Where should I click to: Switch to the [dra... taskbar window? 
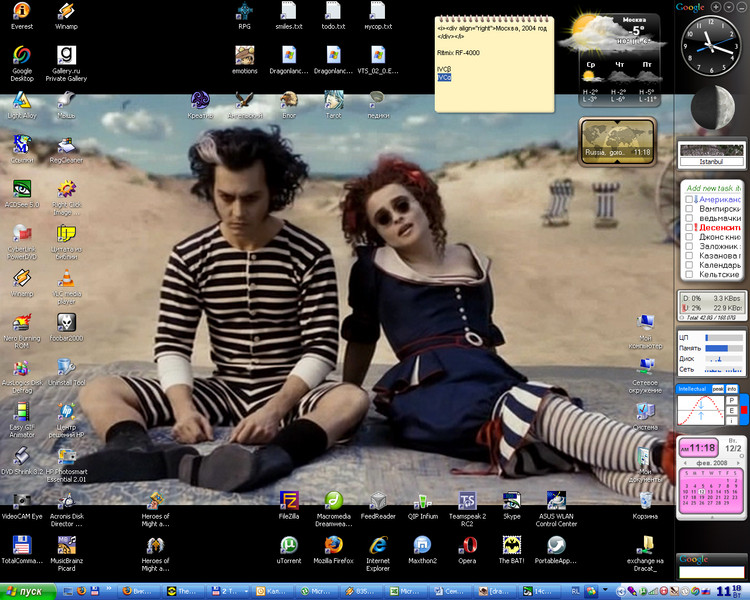[x=496, y=591]
